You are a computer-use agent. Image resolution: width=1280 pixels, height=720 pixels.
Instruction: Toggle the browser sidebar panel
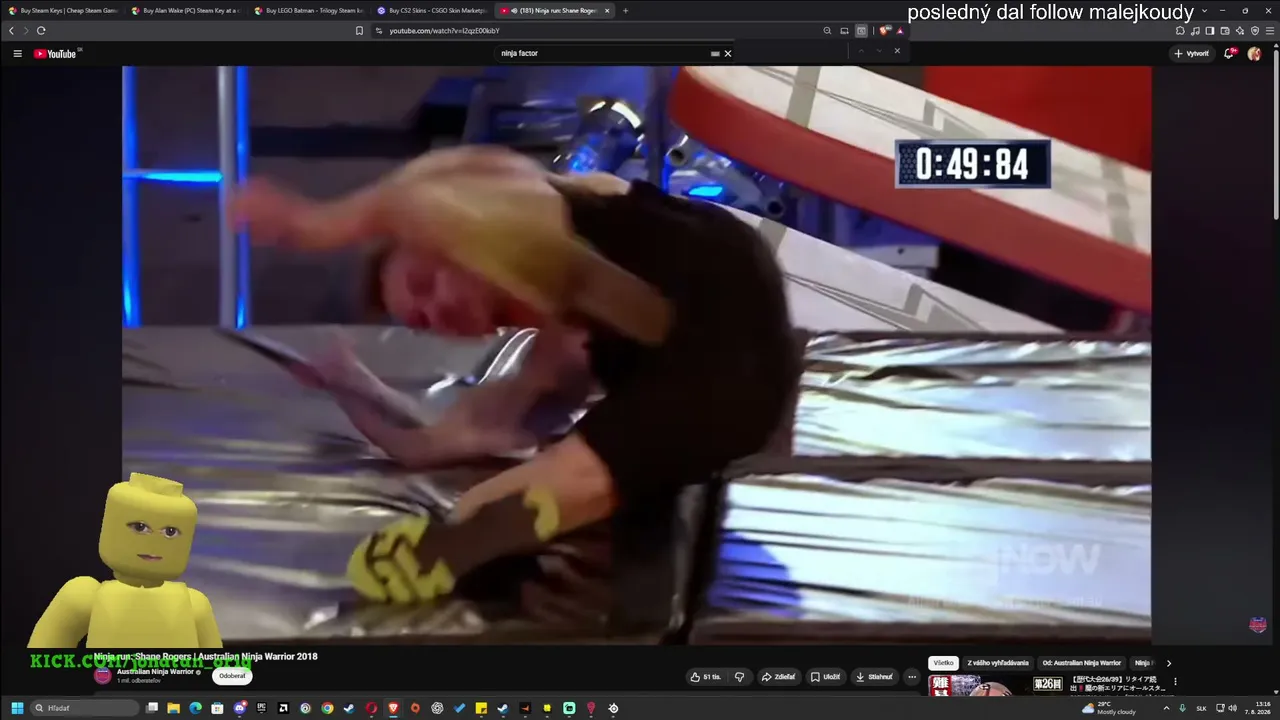1210,31
